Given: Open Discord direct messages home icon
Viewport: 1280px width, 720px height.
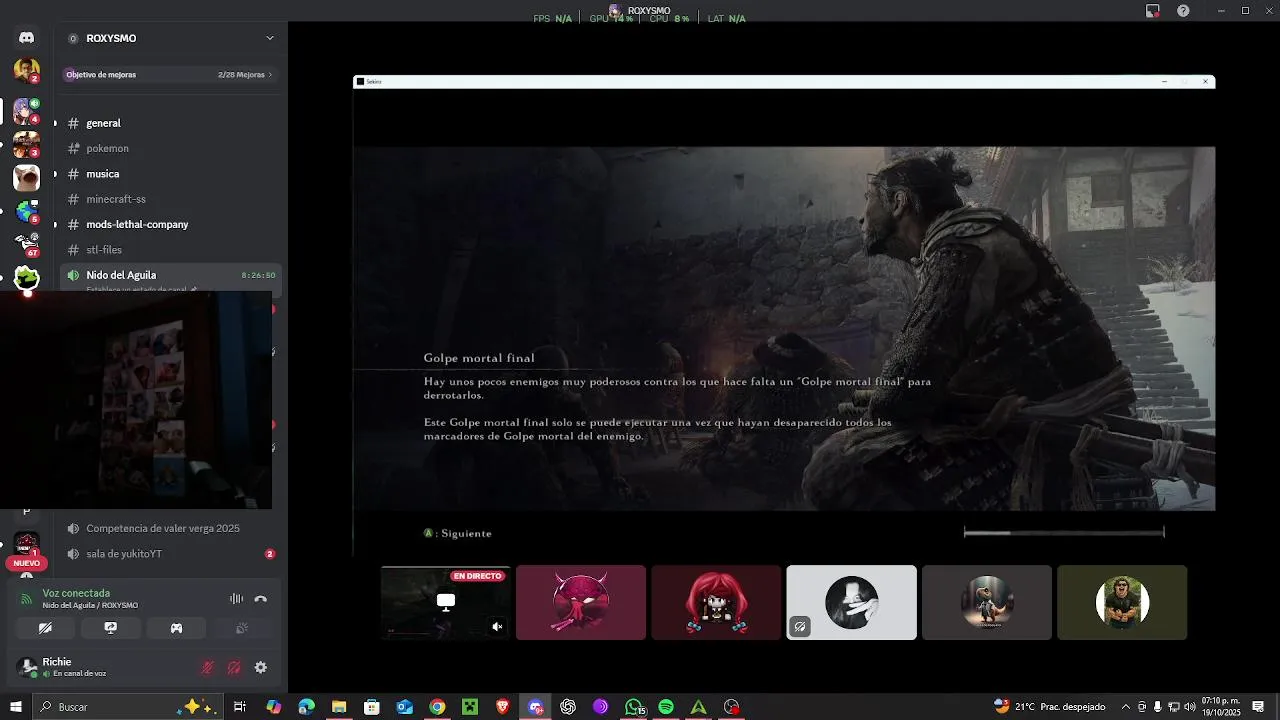Looking at the screenshot, I should (x=27, y=38).
